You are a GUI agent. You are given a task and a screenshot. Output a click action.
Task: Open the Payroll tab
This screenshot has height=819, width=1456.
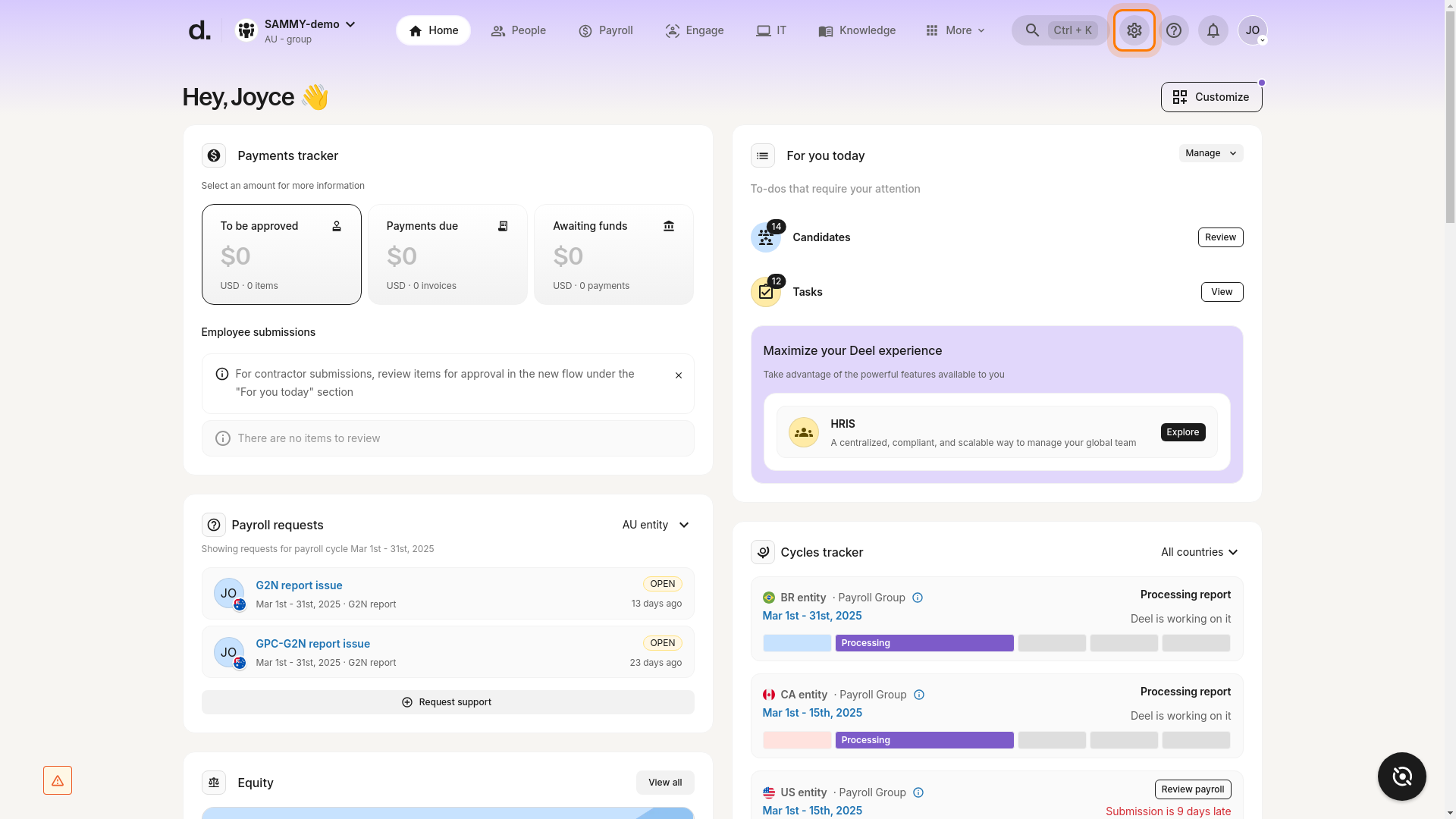pos(605,30)
